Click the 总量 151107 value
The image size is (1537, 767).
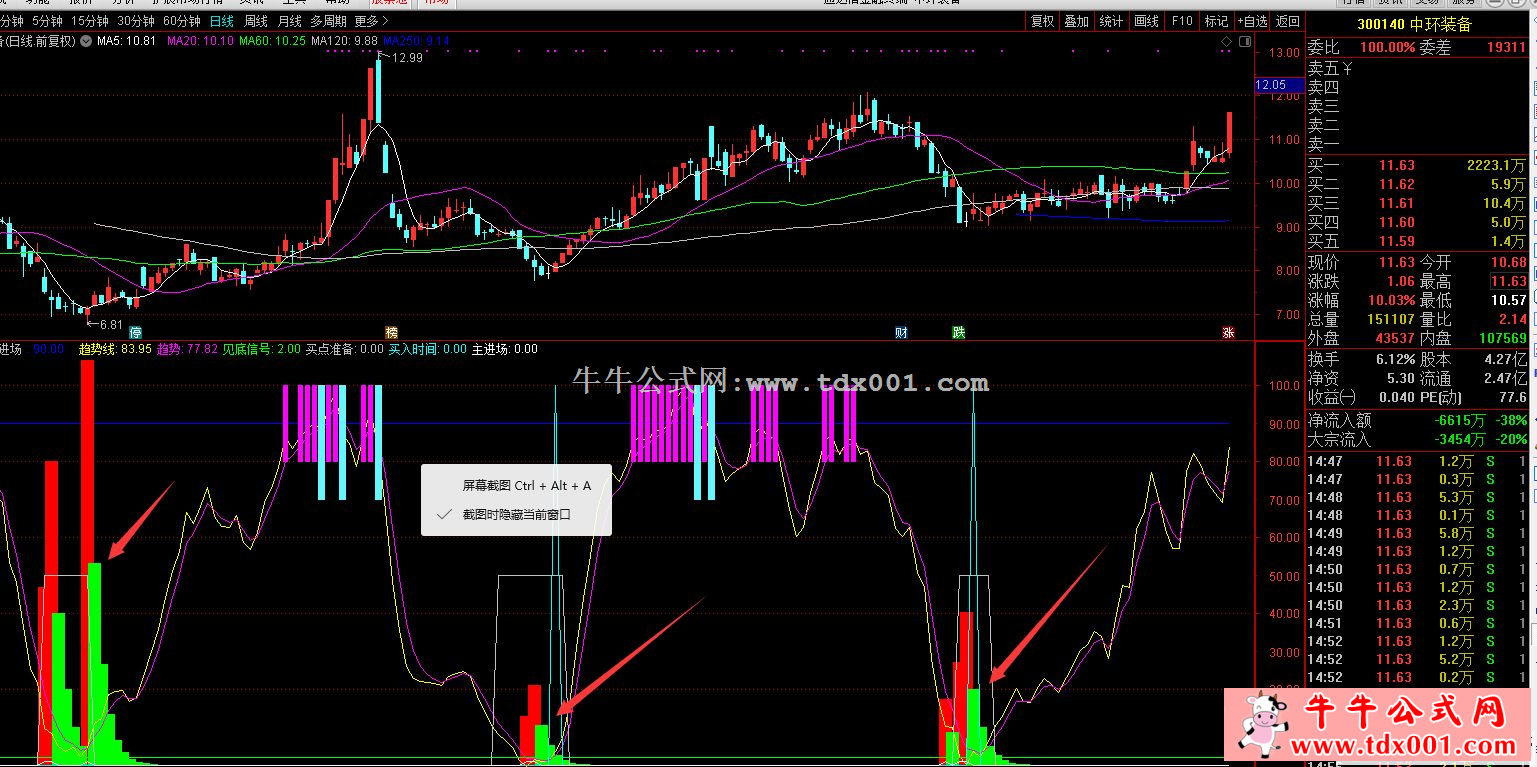1391,319
